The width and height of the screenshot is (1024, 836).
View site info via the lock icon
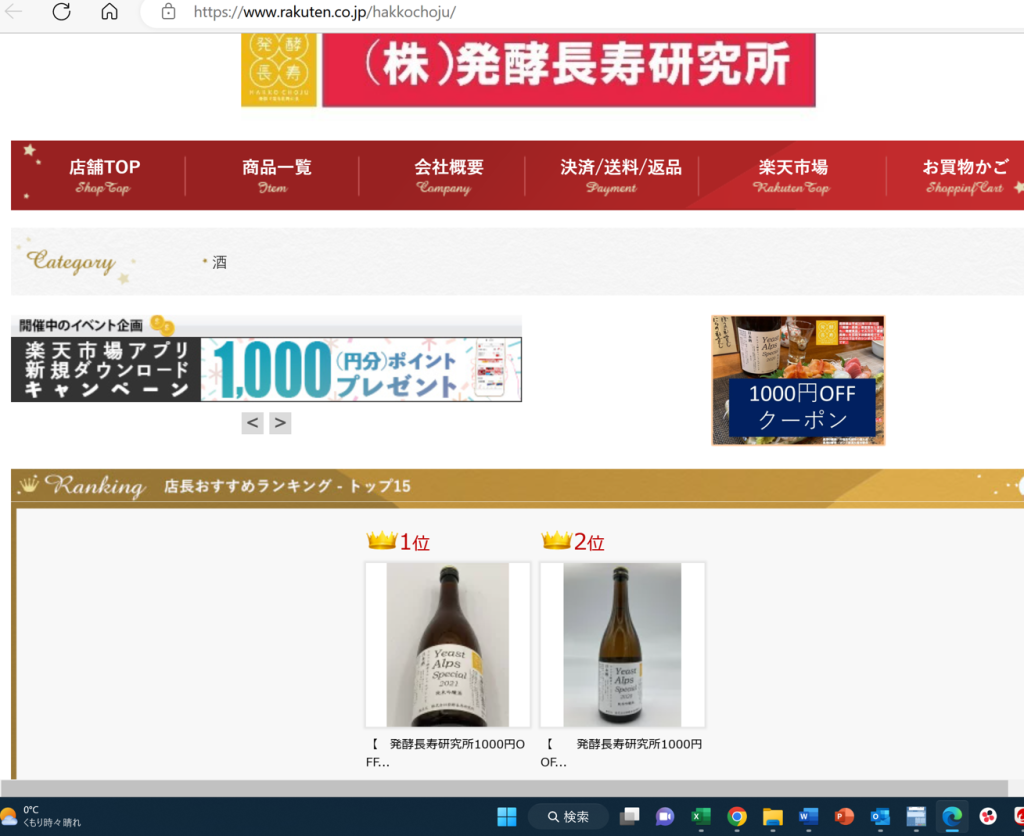click(168, 11)
